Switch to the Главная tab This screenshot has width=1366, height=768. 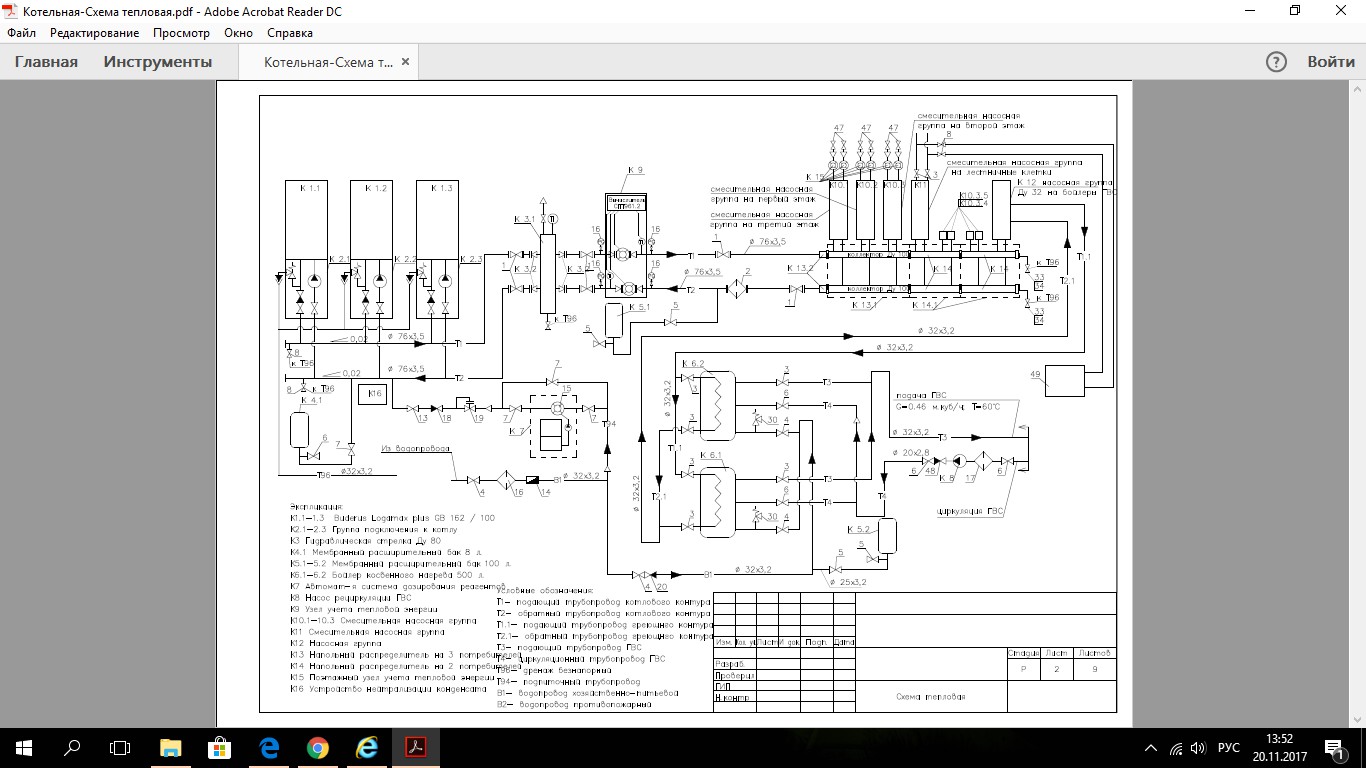46,62
